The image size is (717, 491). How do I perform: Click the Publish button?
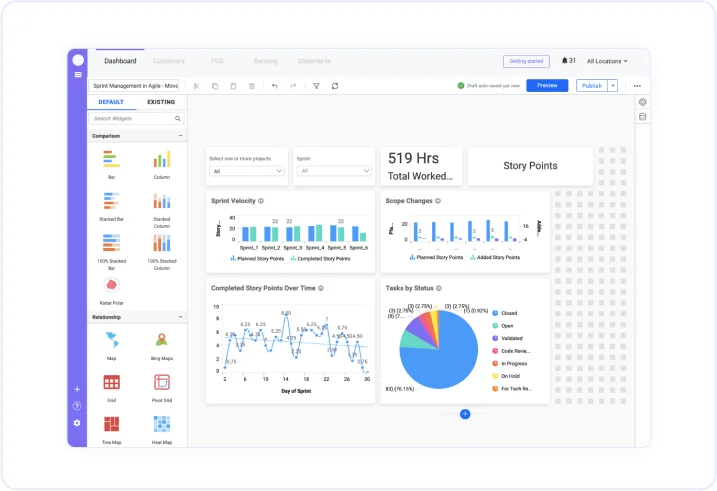point(592,85)
